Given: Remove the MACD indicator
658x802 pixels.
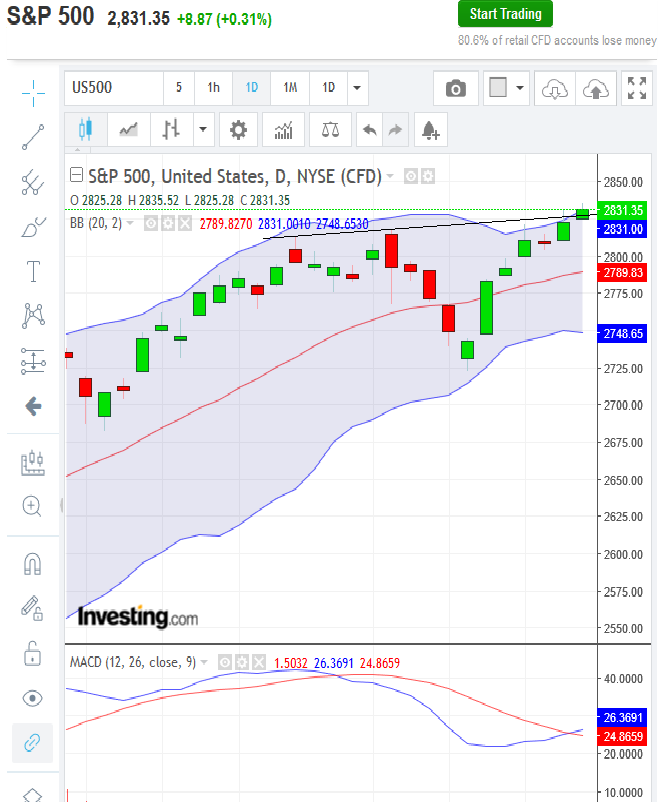Looking at the screenshot, I should click(x=259, y=663).
